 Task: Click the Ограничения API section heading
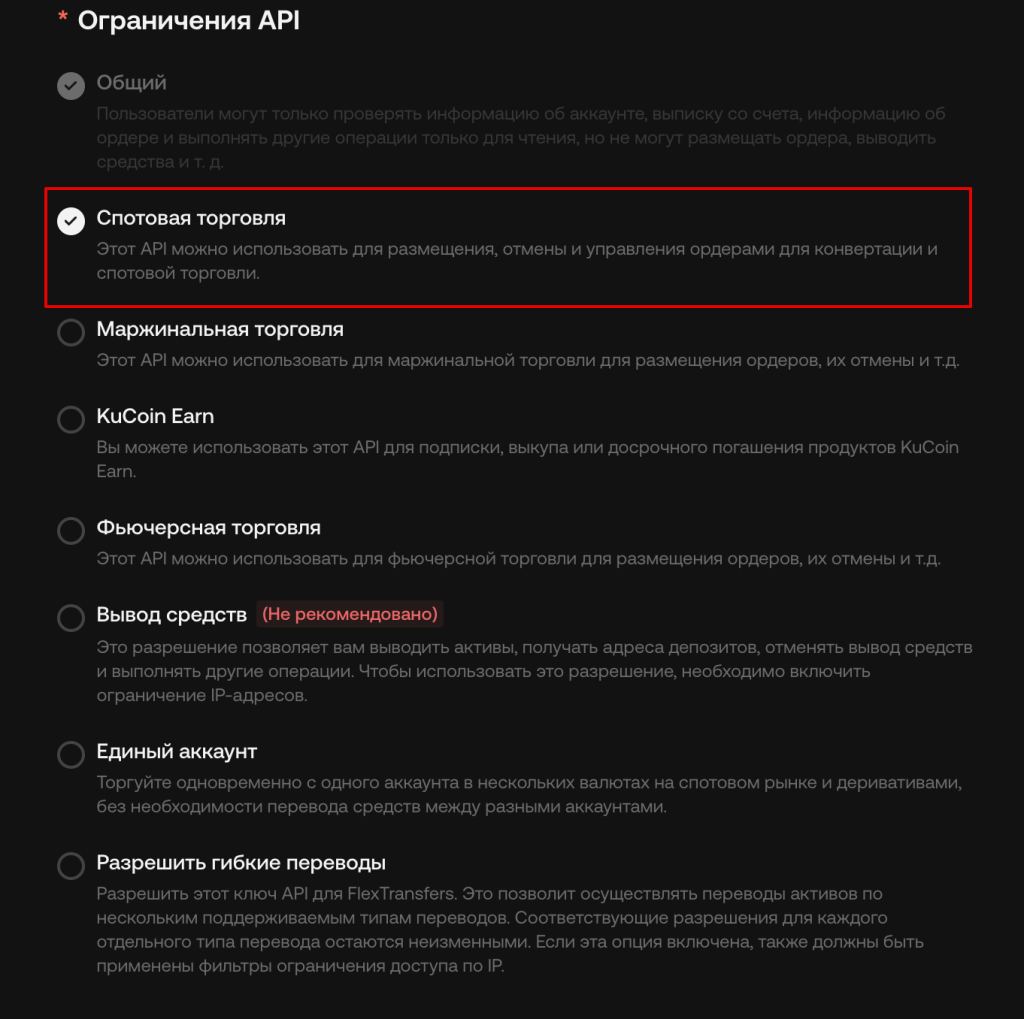pyautogui.click(x=188, y=21)
